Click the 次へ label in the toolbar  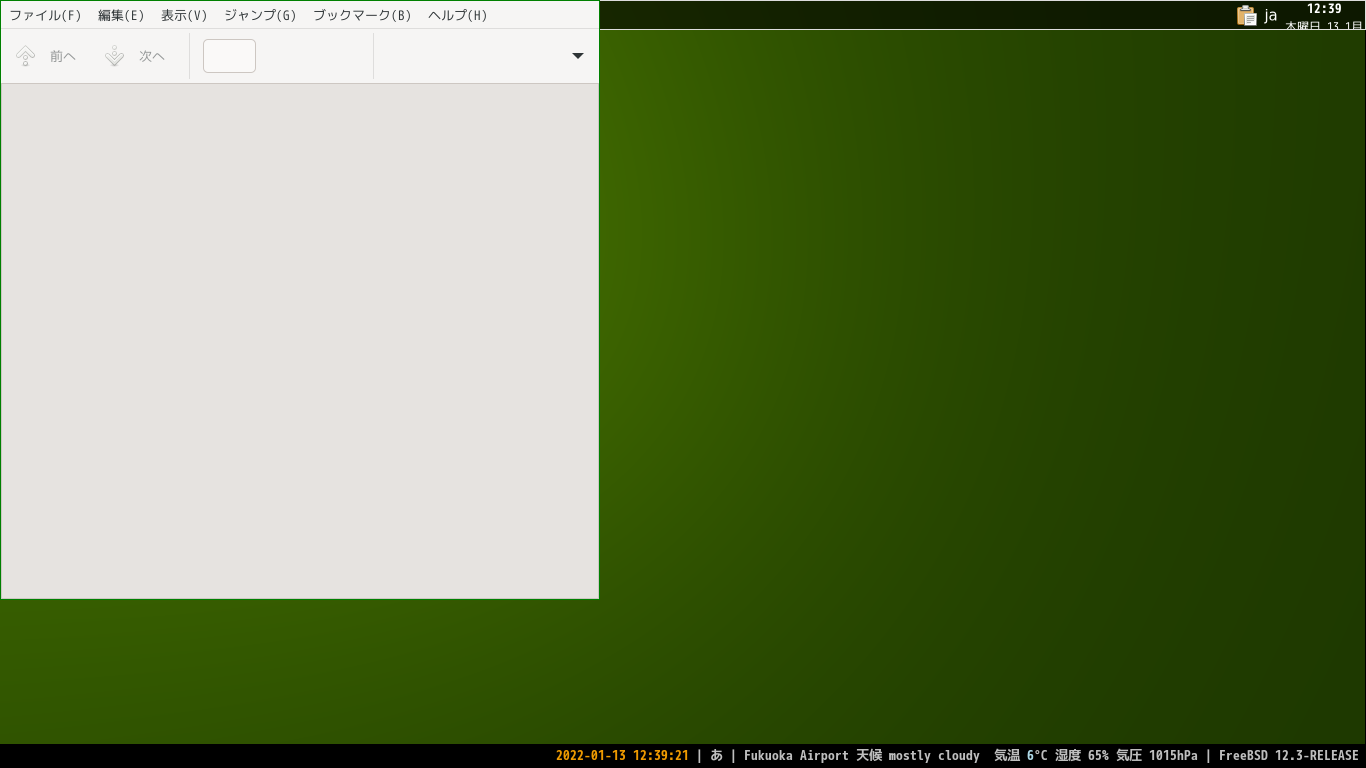coord(152,56)
